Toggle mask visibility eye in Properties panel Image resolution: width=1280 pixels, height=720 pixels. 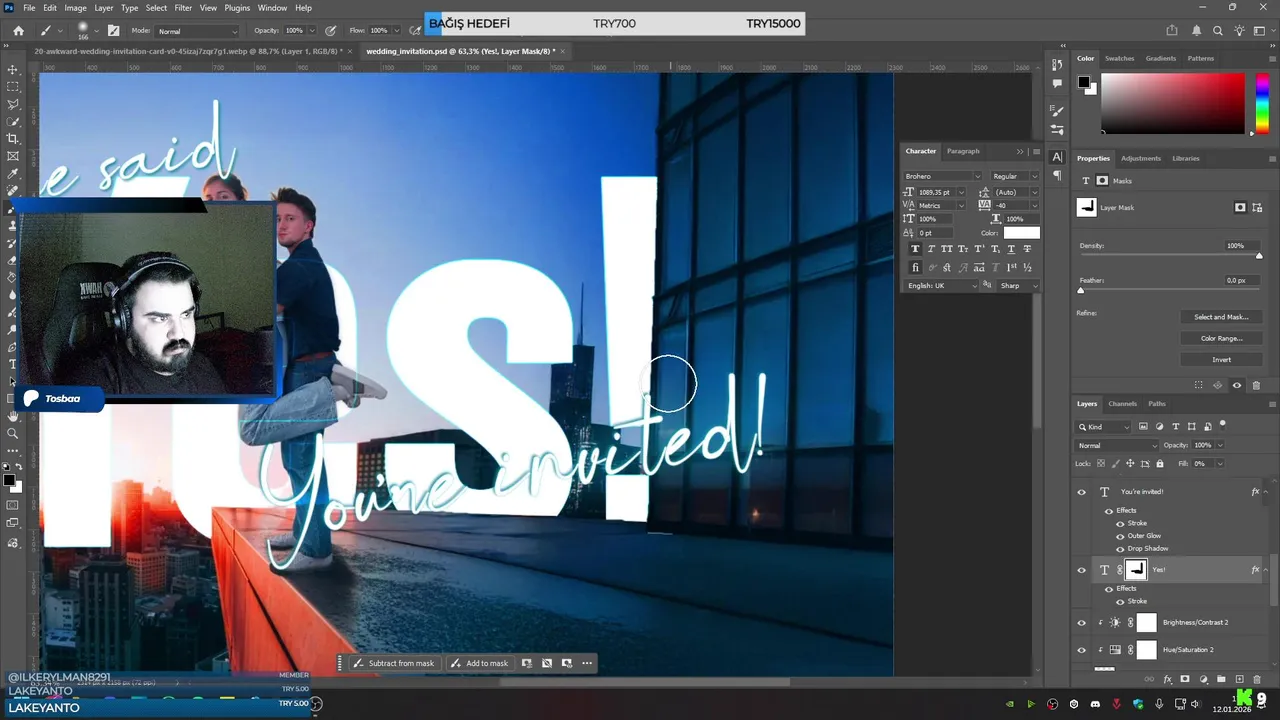pyautogui.click(x=1237, y=385)
